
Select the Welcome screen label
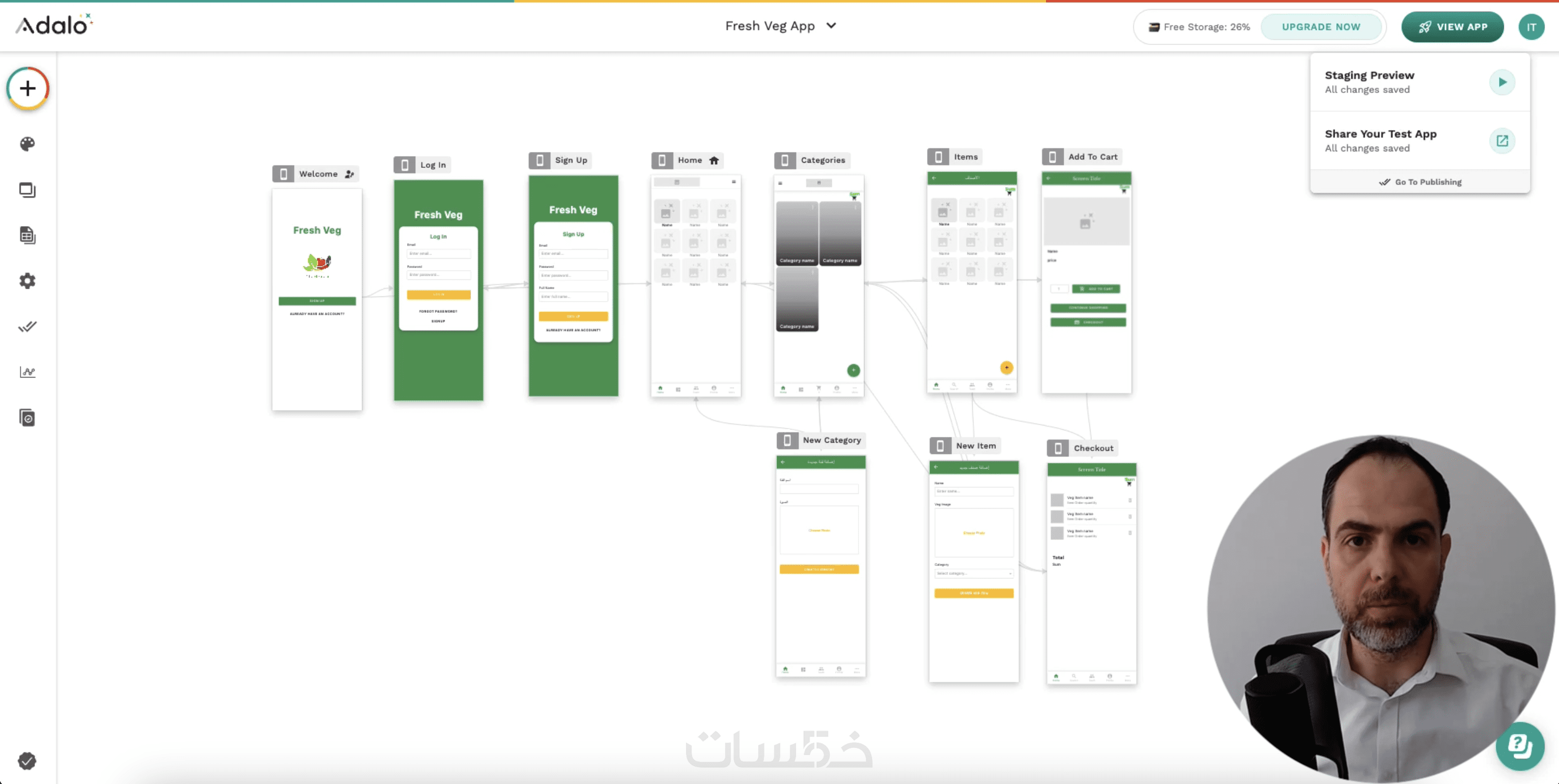pos(318,174)
